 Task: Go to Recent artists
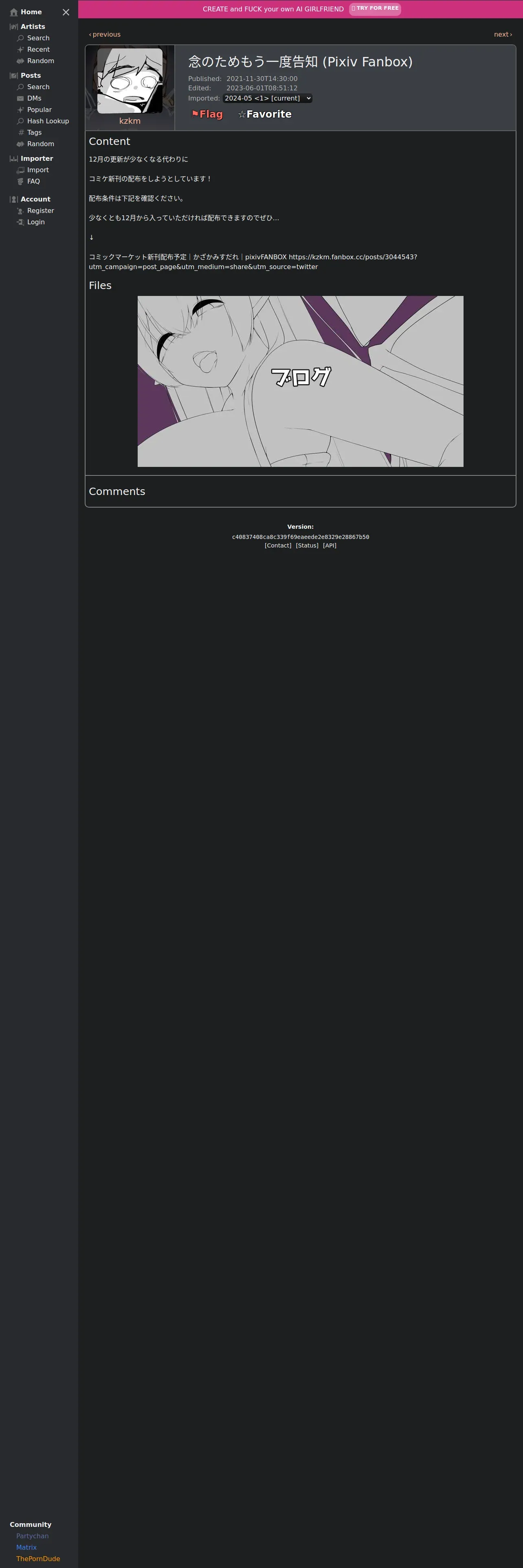click(38, 50)
